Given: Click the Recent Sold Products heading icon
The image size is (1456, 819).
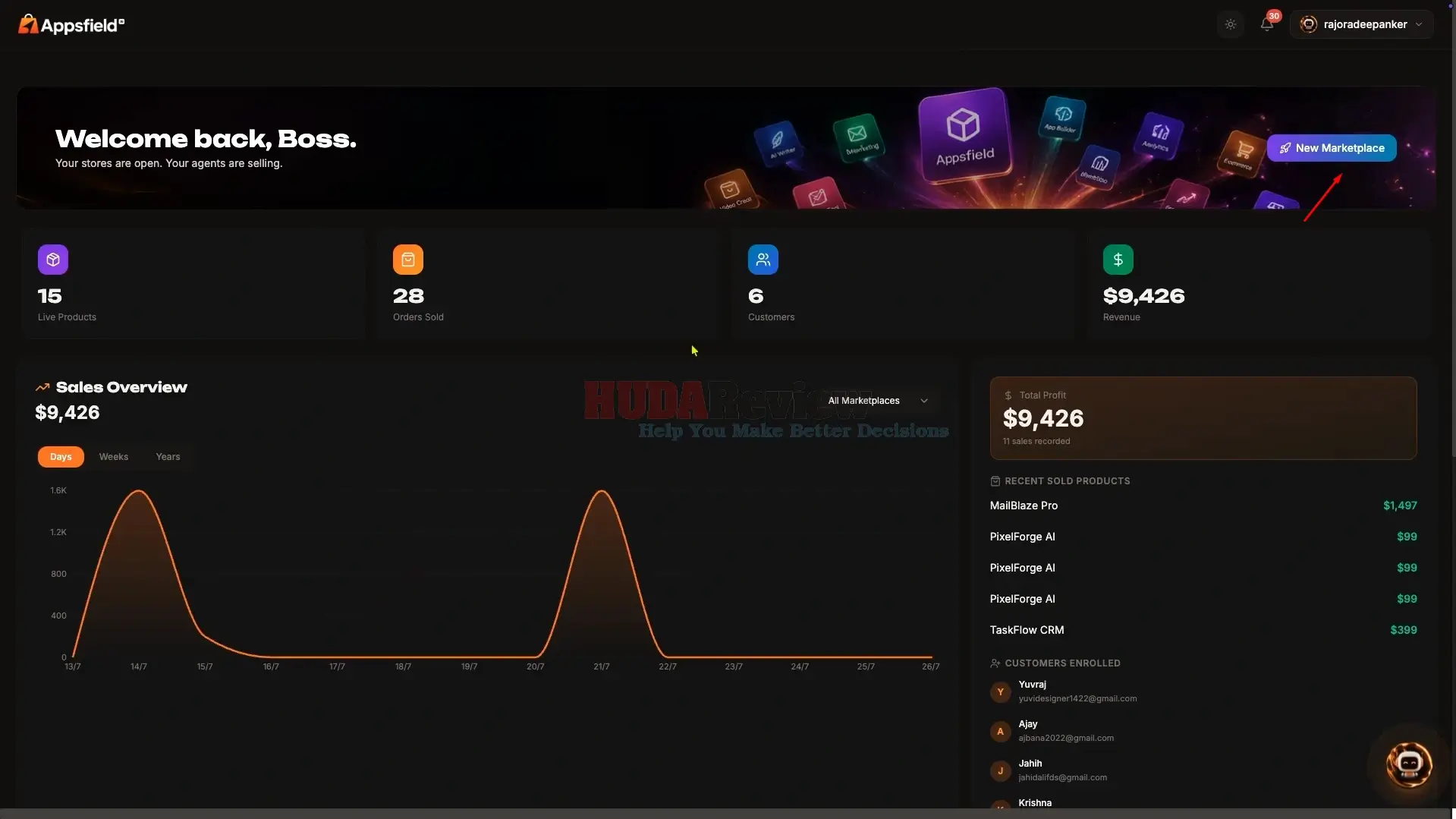Looking at the screenshot, I should [995, 481].
